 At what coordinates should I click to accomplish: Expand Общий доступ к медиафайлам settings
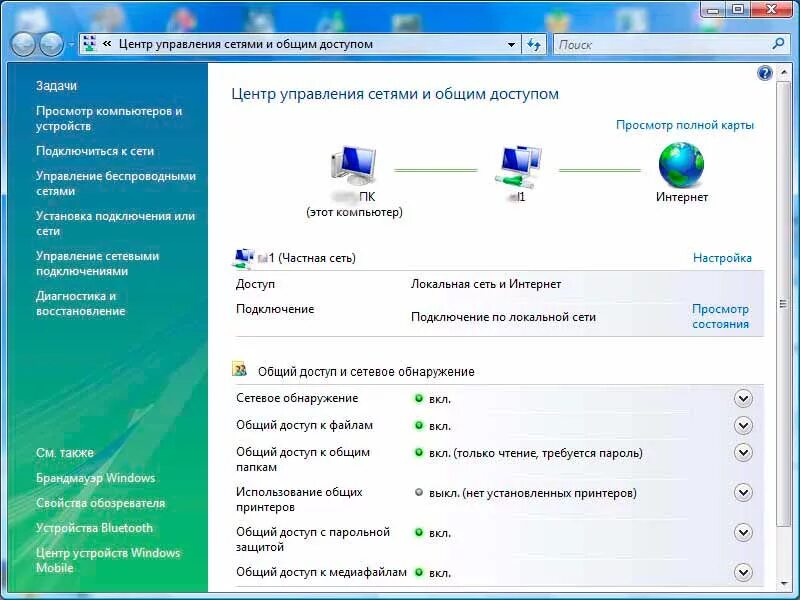point(743,572)
